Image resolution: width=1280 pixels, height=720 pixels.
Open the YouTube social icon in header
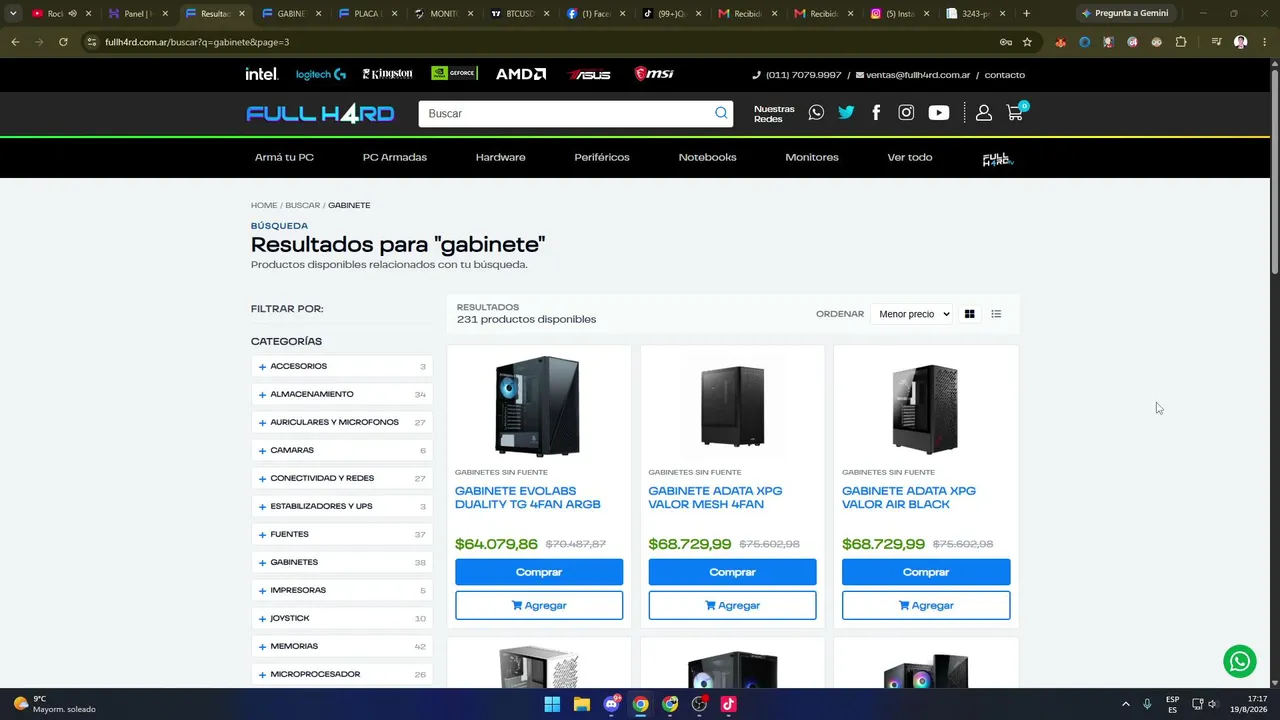[938, 113]
